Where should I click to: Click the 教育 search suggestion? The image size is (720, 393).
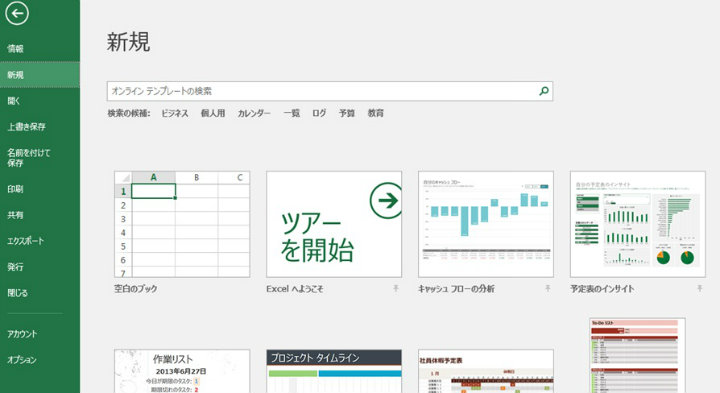coord(376,113)
